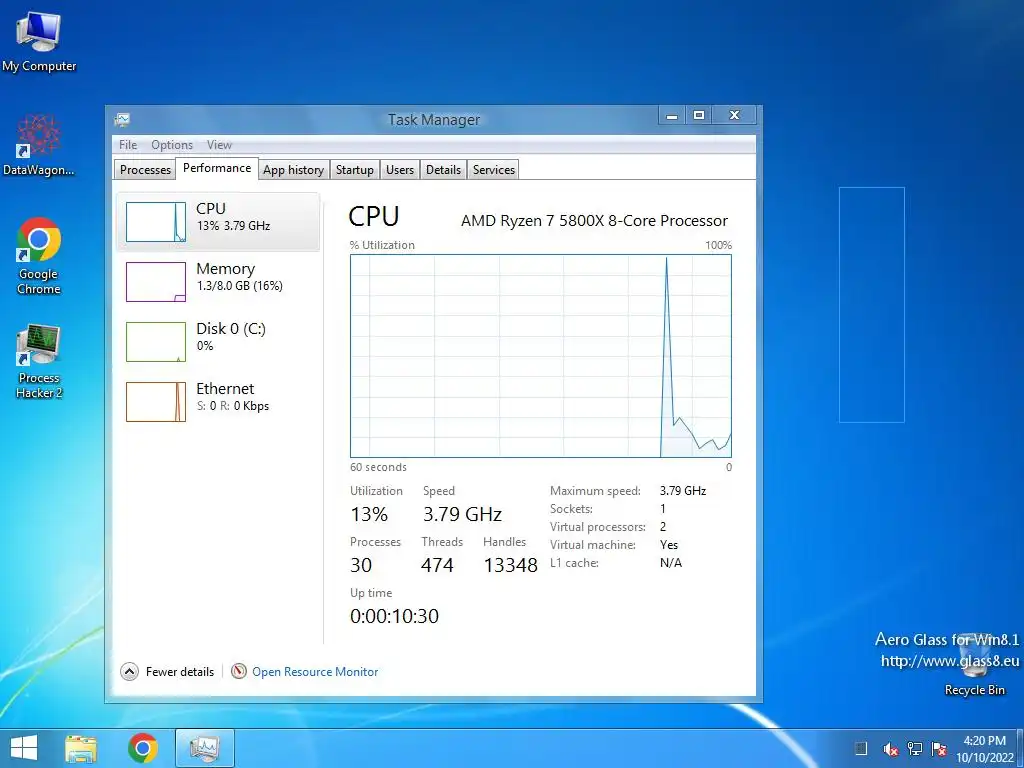
Task: Click the AMD Ryzen 7 5800X processor name
Action: [594, 221]
